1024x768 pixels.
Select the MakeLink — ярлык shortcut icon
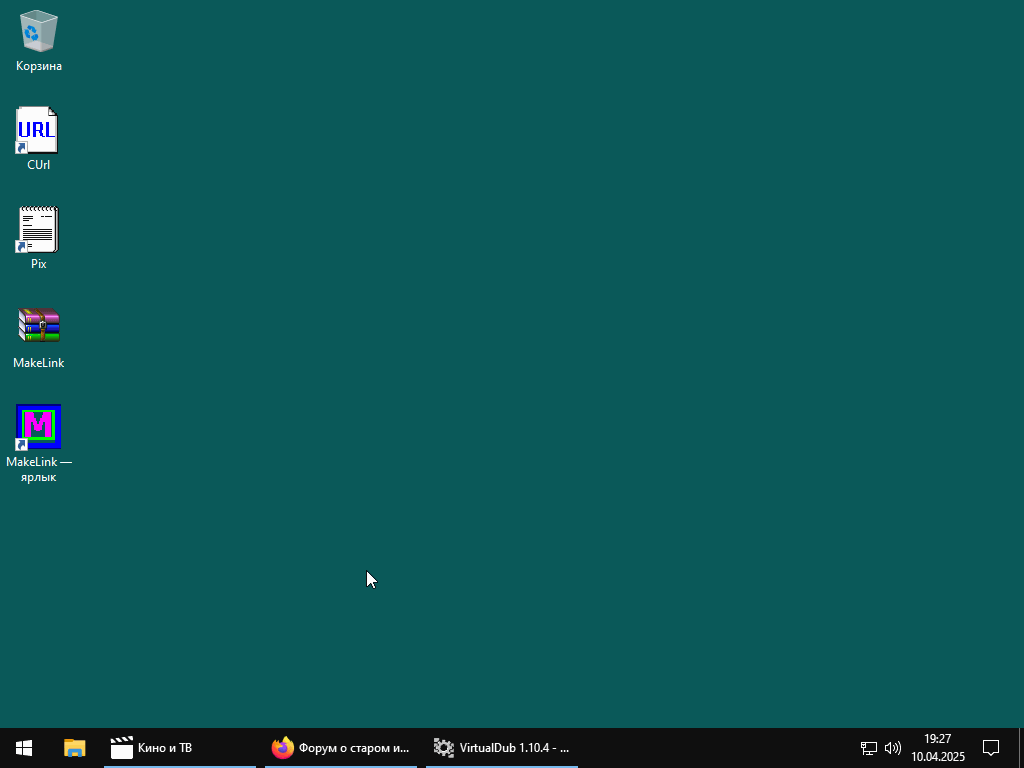pos(38,427)
